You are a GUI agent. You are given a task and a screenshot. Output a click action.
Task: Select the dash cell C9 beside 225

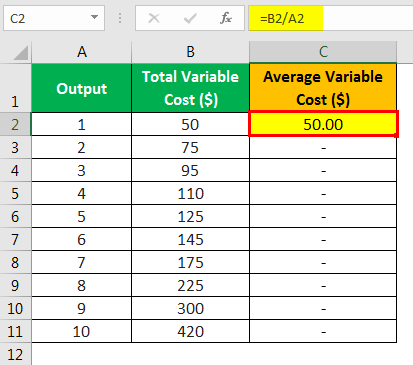click(323, 285)
